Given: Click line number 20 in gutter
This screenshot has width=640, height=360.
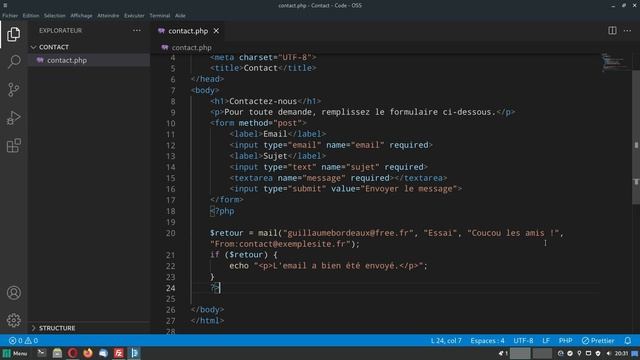Looking at the screenshot, I should [170, 233].
